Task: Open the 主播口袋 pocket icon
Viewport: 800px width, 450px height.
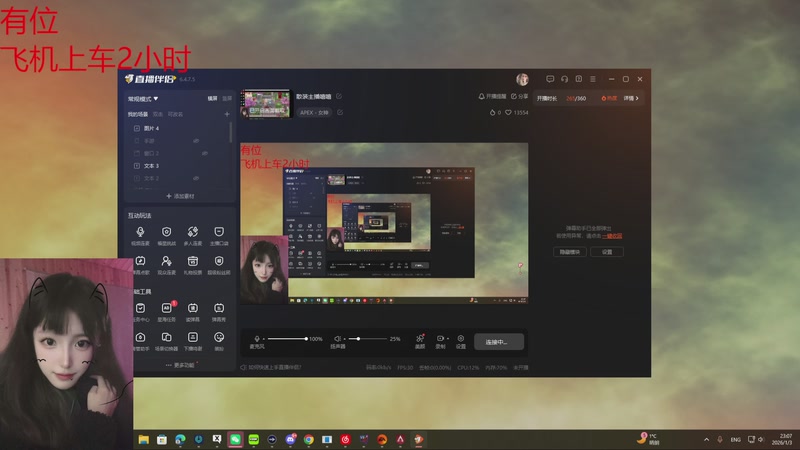Action: (219, 232)
